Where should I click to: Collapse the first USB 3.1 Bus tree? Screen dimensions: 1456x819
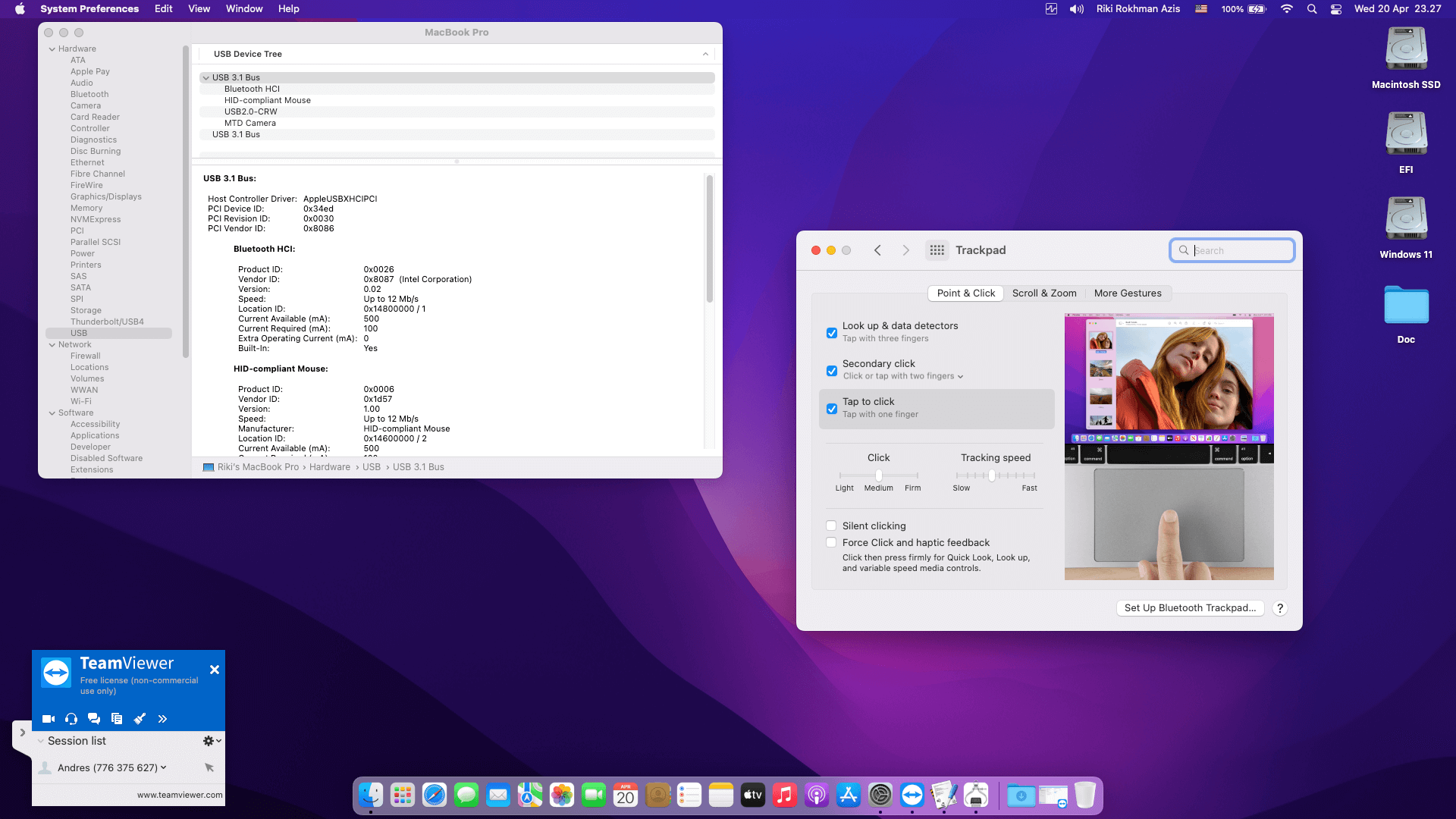click(x=206, y=77)
